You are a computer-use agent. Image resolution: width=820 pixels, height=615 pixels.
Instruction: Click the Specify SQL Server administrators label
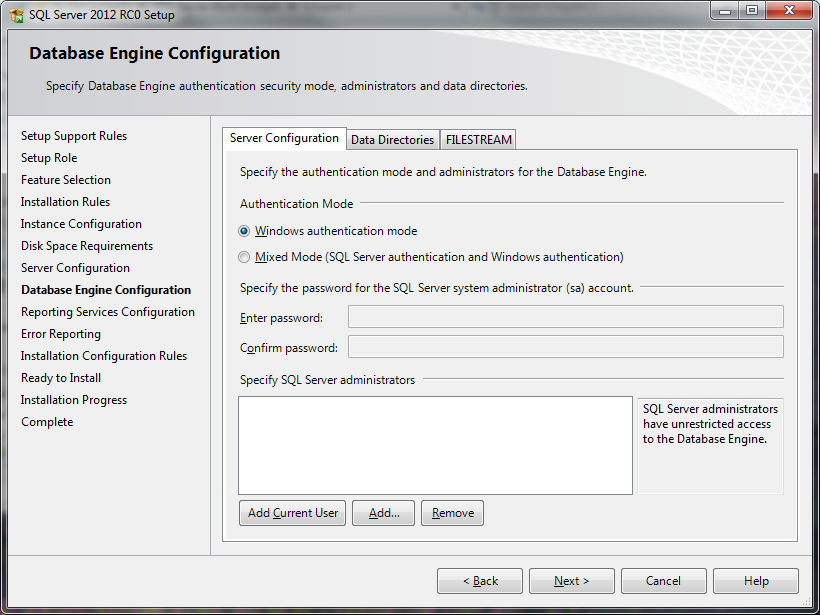[327, 380]
